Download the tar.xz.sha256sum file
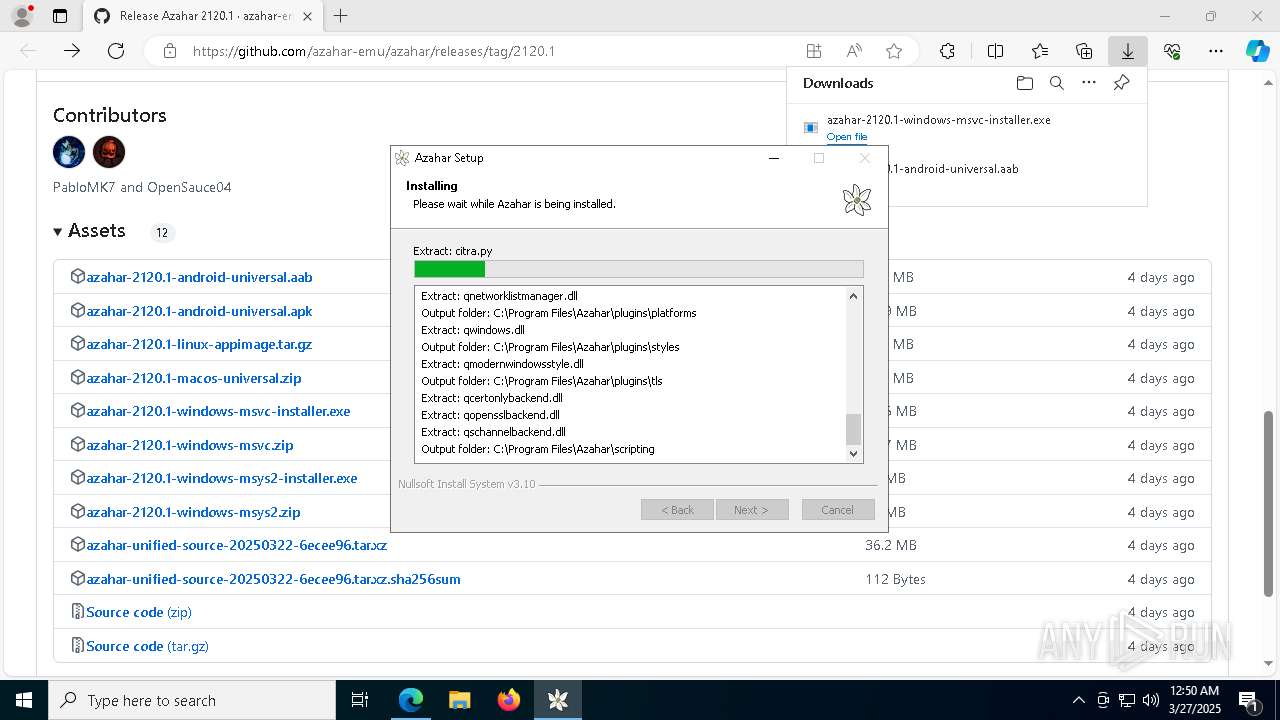The height and width of the screenshot is (720, 1280). click(x=273, y=579)
